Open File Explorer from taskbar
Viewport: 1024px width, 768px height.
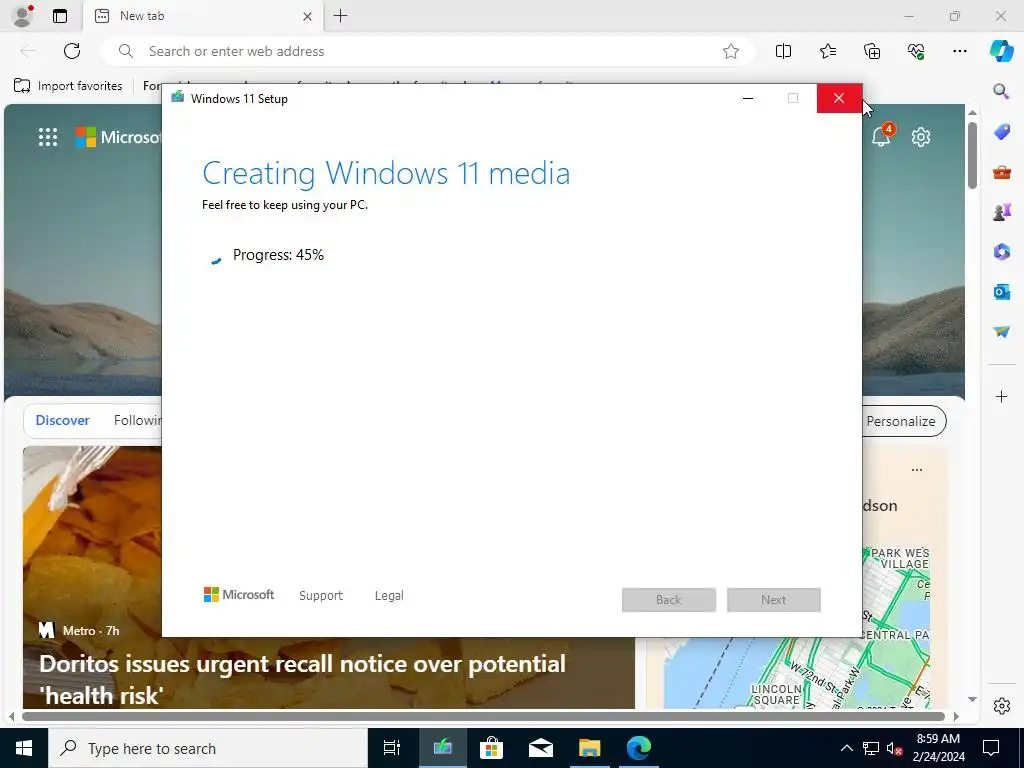(x=589, y=748)
